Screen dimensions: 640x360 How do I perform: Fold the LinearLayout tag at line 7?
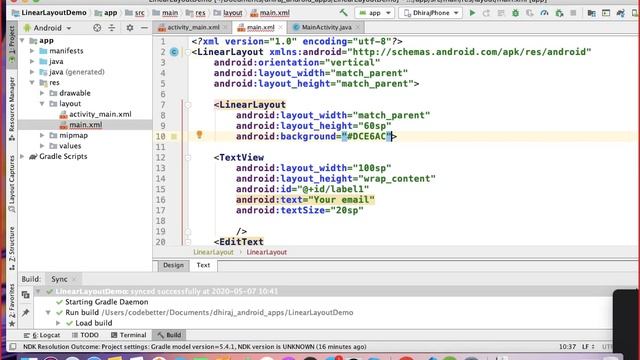pyautogui.click(x=188, y=105)
